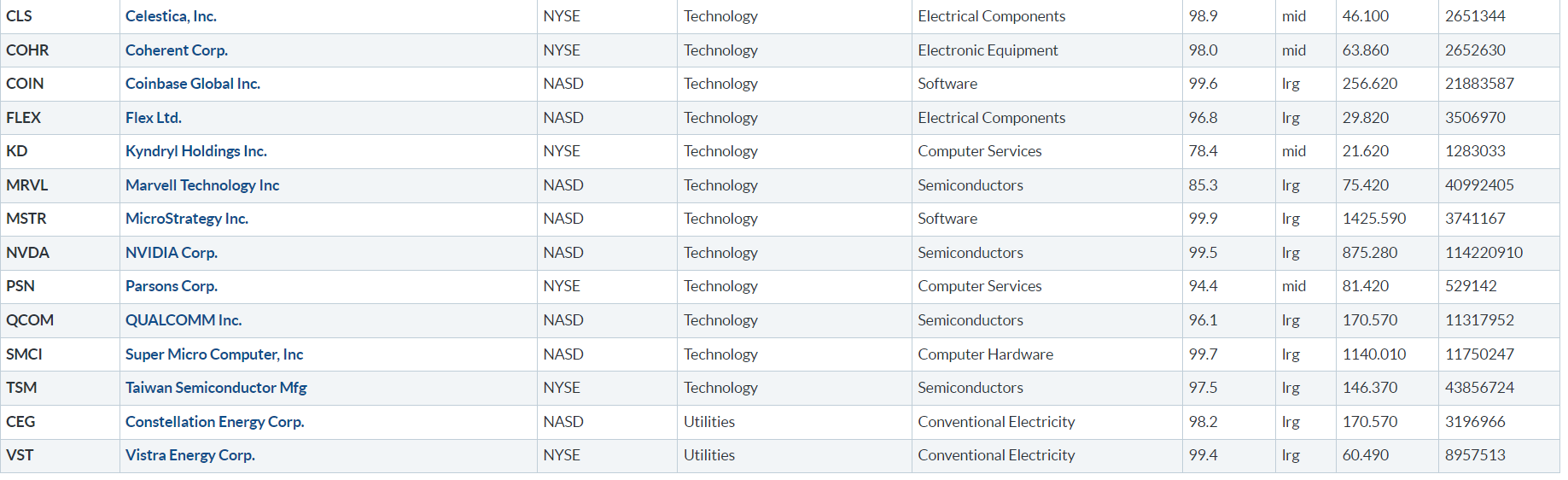The height and width of the screenshot is (480, 1568).
Task: Select NVDA volume 114220910 cell
Action: (x=1483, y=253)
